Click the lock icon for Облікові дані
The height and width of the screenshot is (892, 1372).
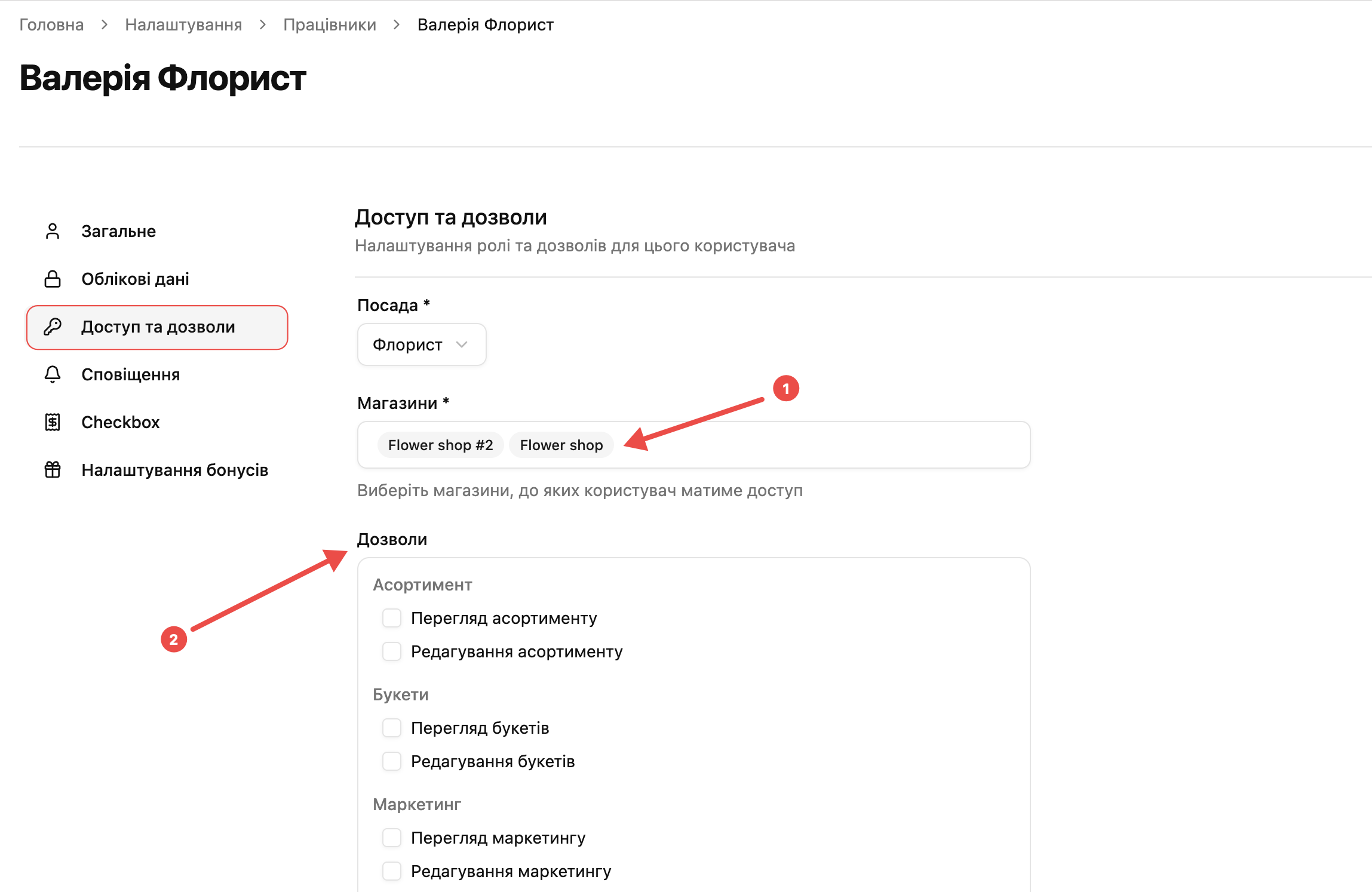(x=53, y=279)
